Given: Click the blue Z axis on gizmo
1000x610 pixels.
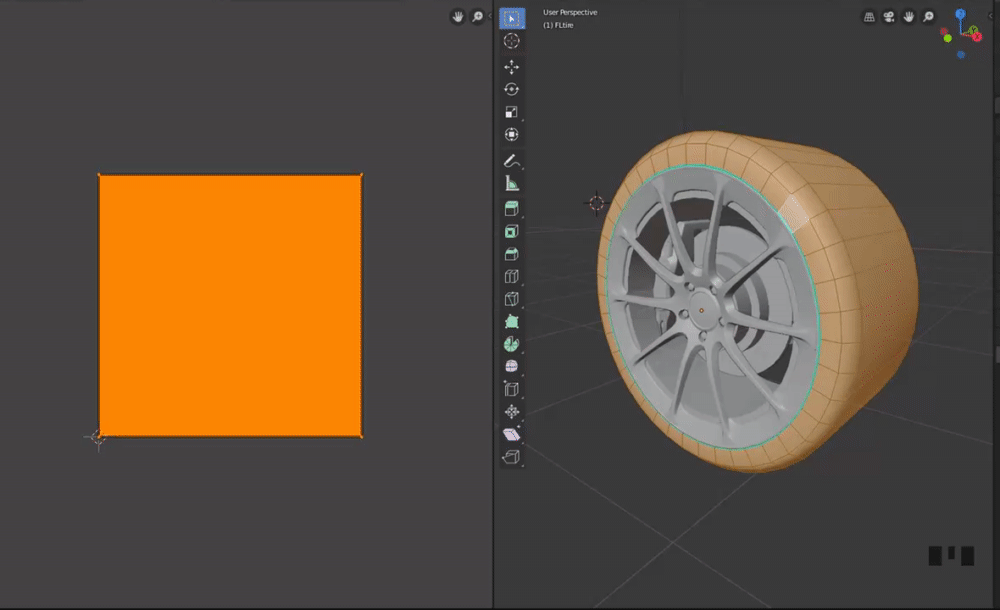Looking at the screenshot, I should (960, 15).
